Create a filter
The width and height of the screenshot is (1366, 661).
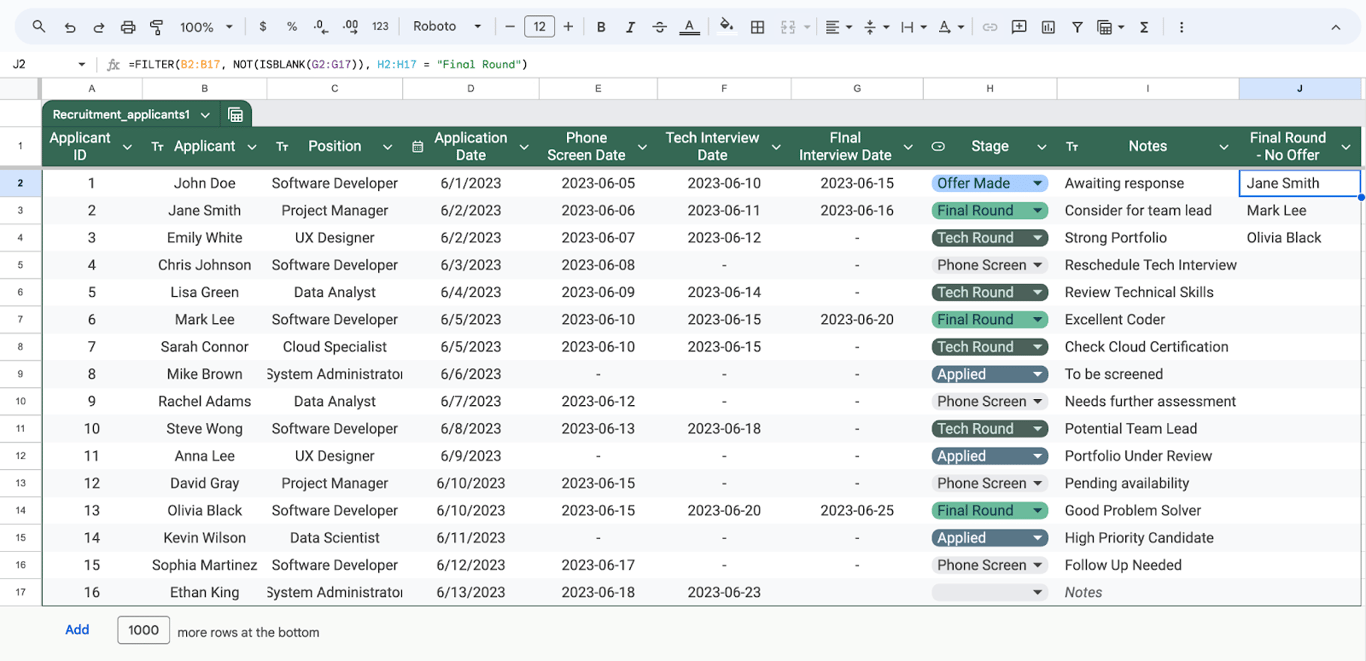[x=1077, y=27]
